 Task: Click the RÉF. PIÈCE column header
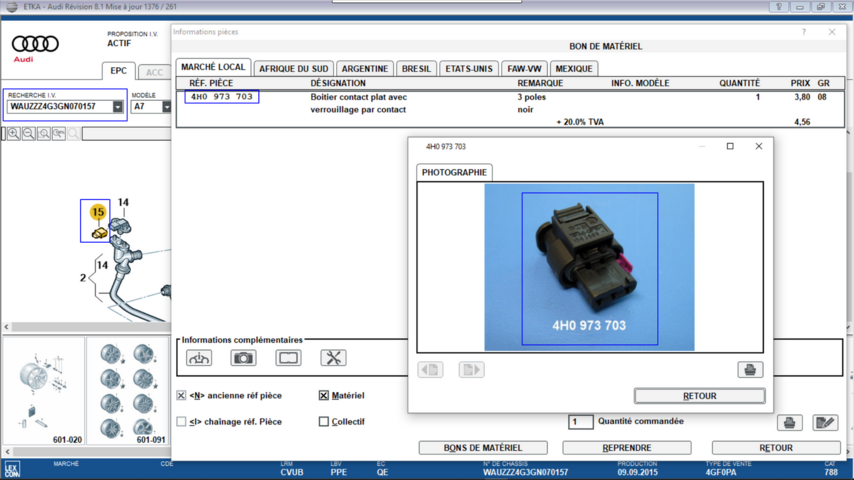(211, 83)
